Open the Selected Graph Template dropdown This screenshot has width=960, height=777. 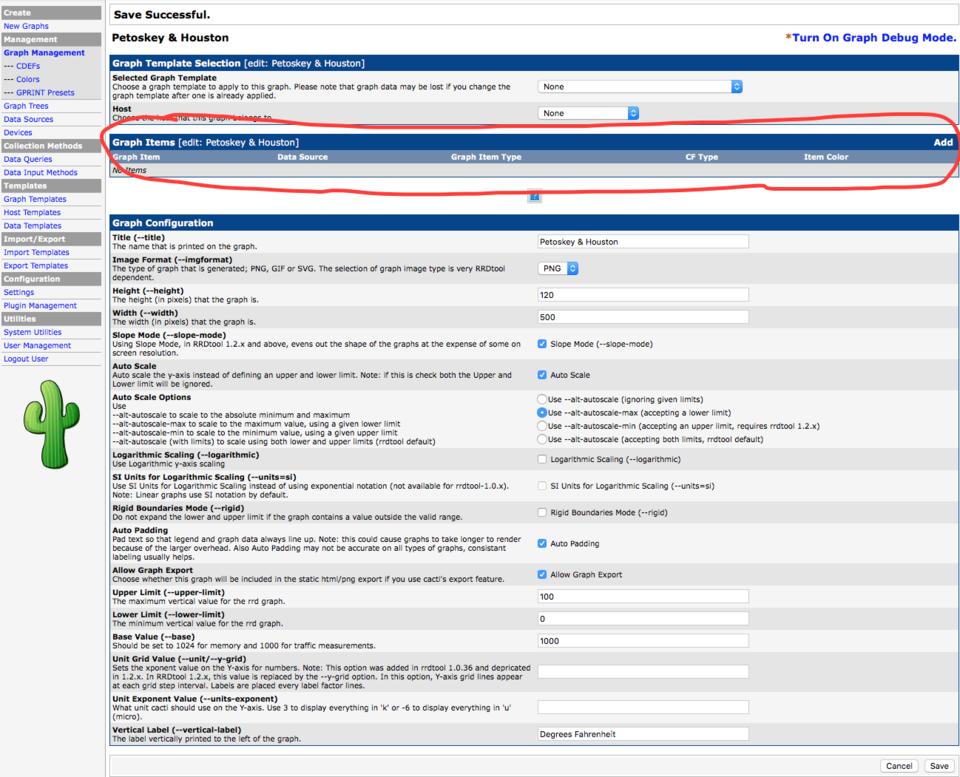(x=640, y=87)
